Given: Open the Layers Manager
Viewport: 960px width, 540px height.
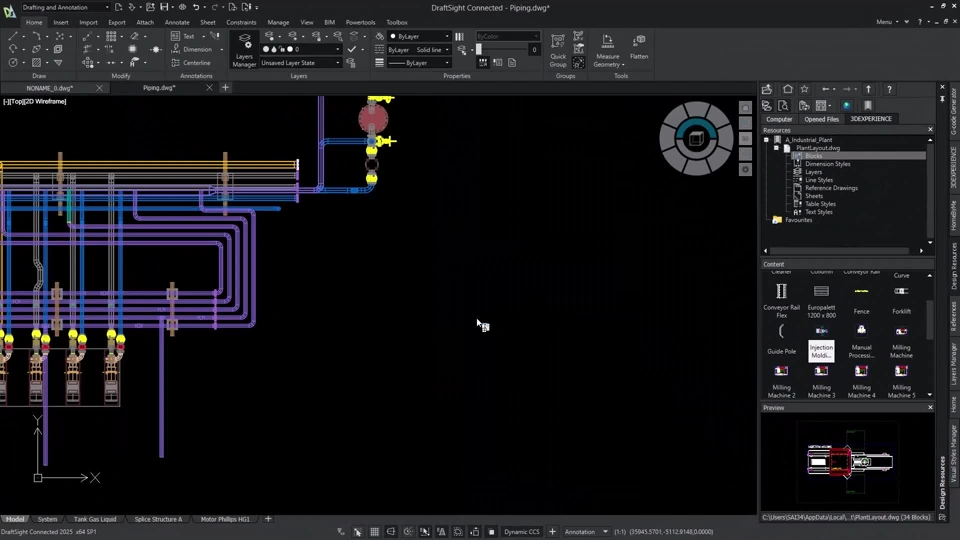Looking at the screenshot, I should [244, 50].
